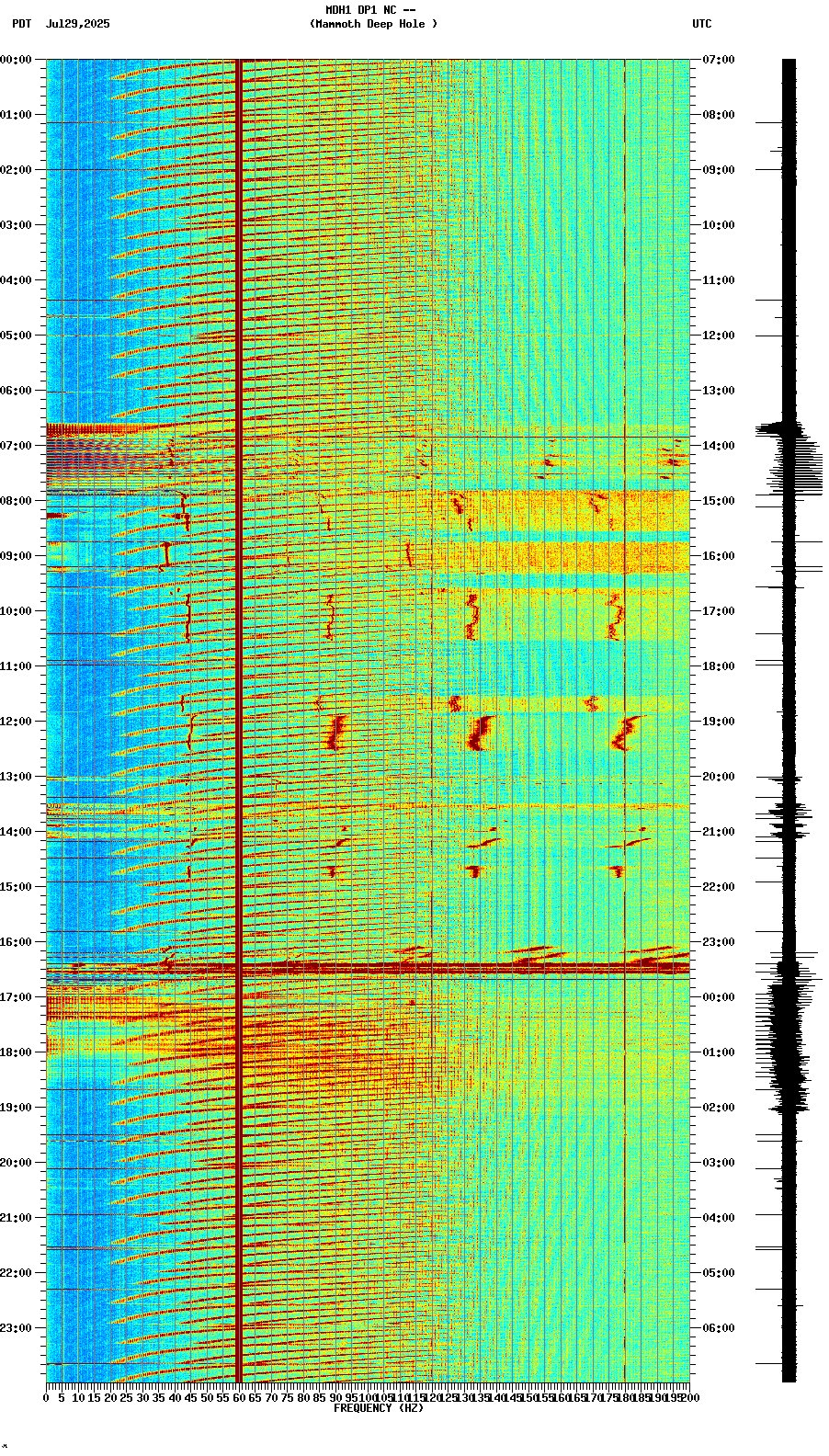Click the 23:00 UTC label on right axis
The height and width of the screenshot is (1456, 829).
point(719,942)
